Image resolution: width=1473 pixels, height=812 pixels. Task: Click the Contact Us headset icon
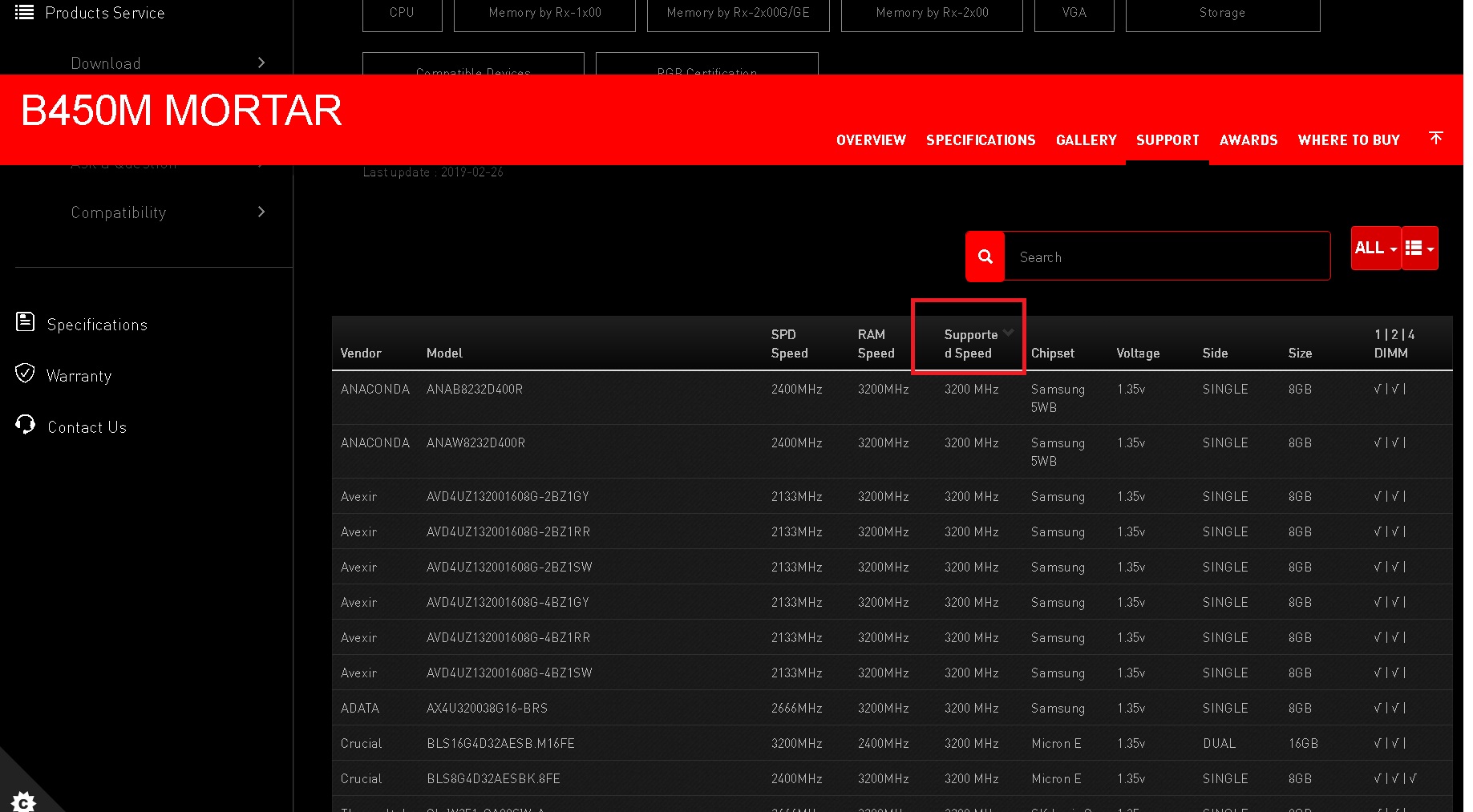[26, 425]
